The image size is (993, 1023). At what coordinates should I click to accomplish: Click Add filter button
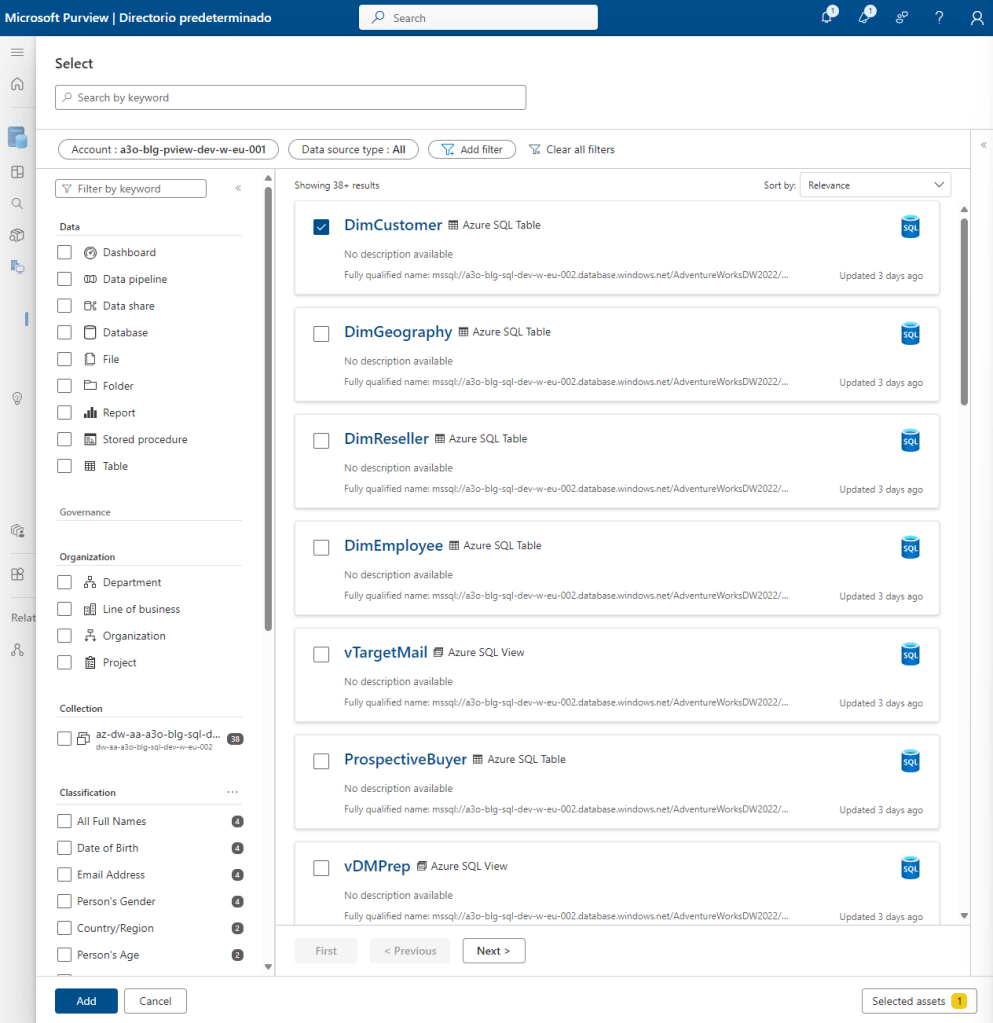coord(472,149)
